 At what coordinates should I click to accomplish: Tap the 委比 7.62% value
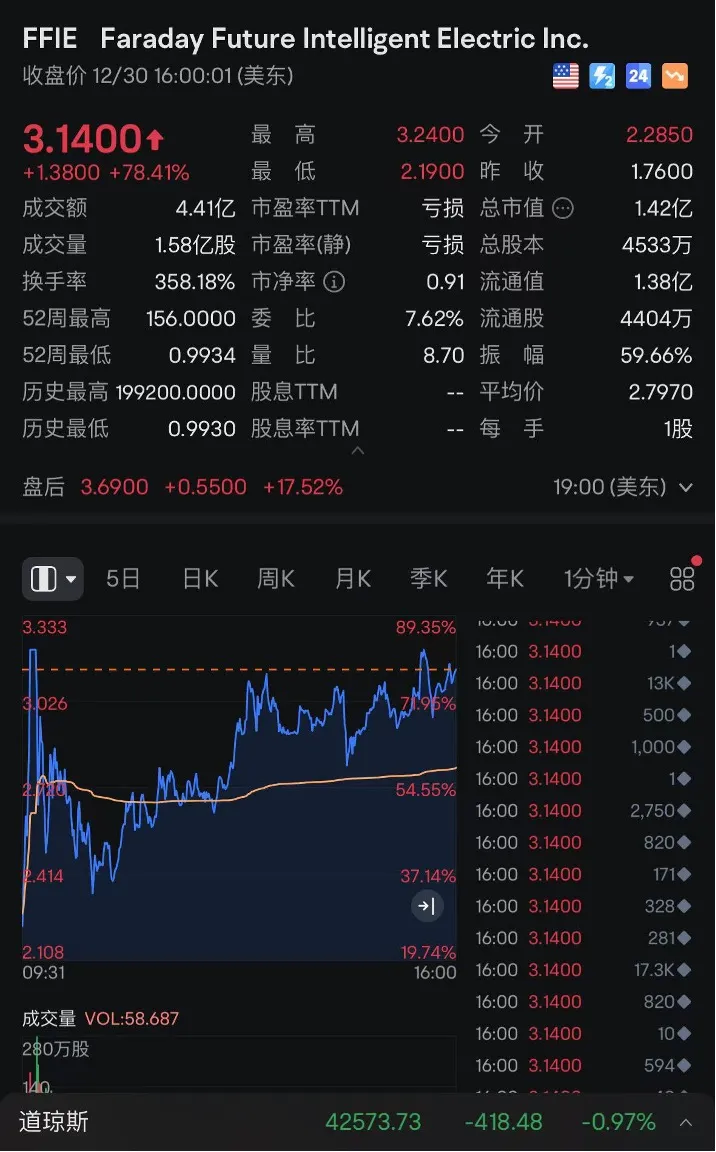[435, 319]
